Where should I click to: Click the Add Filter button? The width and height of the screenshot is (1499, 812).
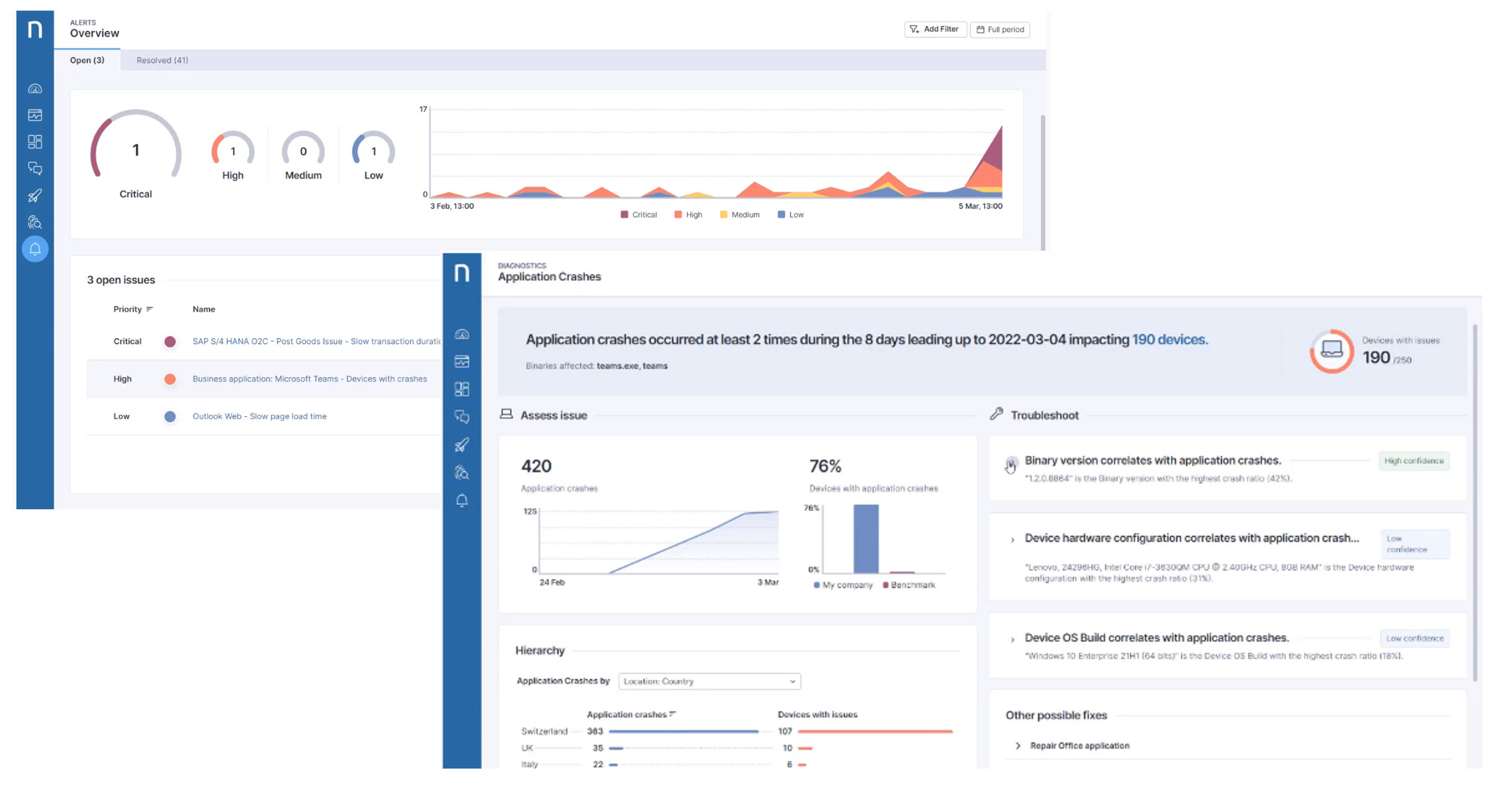[x=934, y=29]
